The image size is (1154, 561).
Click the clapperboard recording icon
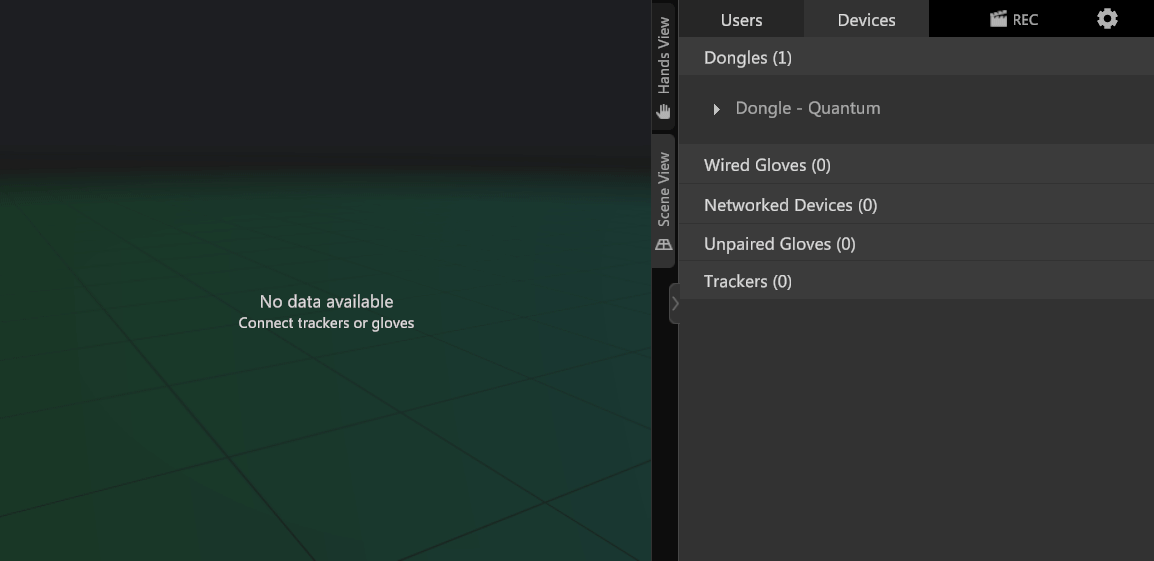point(998,19)
